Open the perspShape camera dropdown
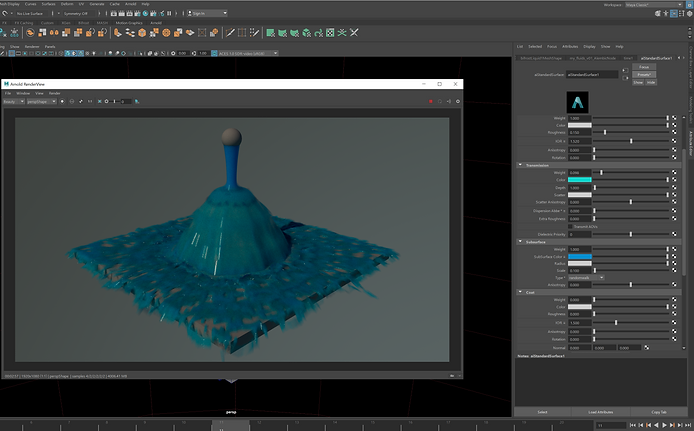694x431 pixels. tap(42, 101)
